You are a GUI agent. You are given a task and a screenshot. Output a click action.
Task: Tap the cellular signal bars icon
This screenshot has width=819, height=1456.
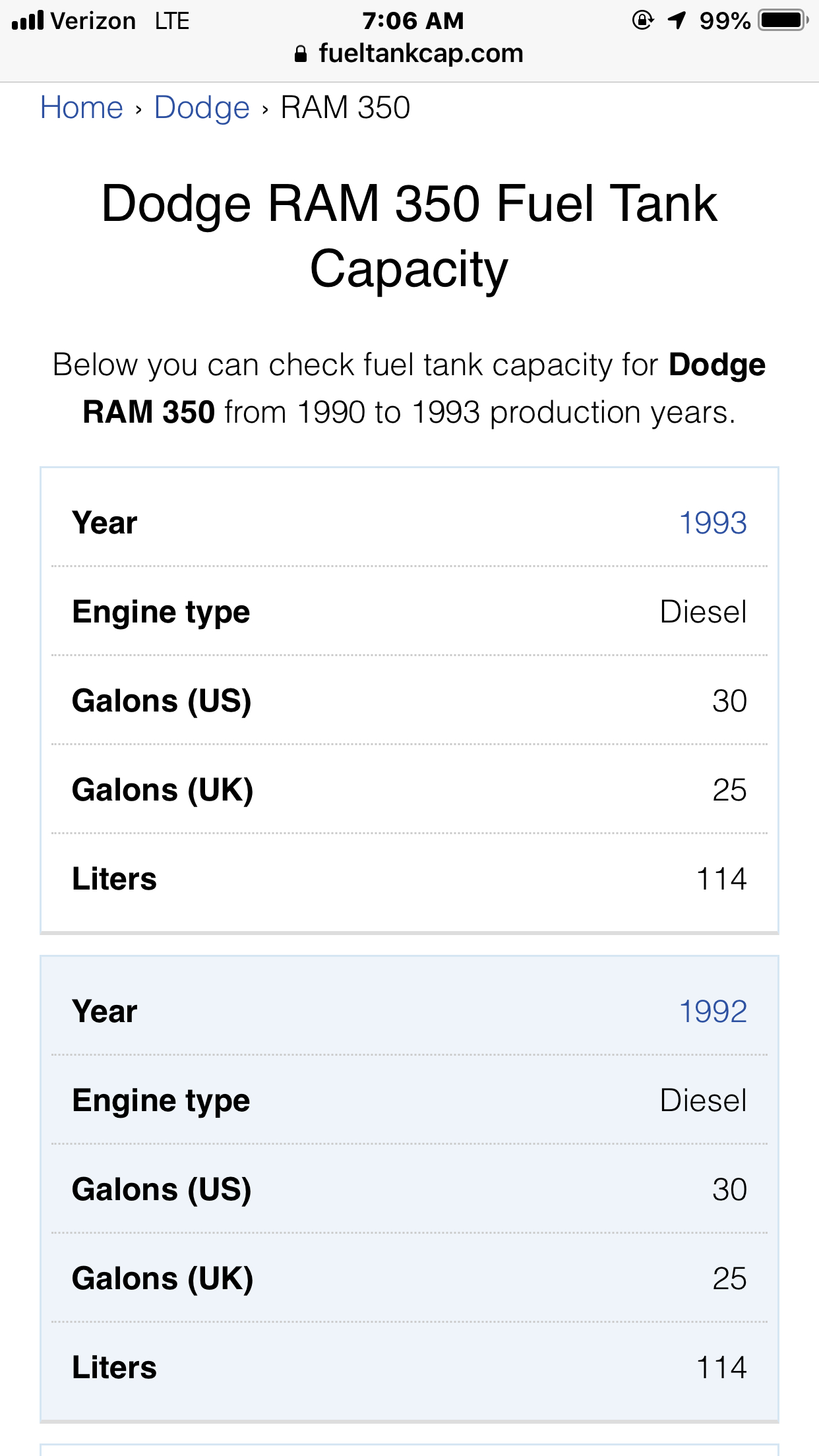pyautogui.click(x=28, y=20)
